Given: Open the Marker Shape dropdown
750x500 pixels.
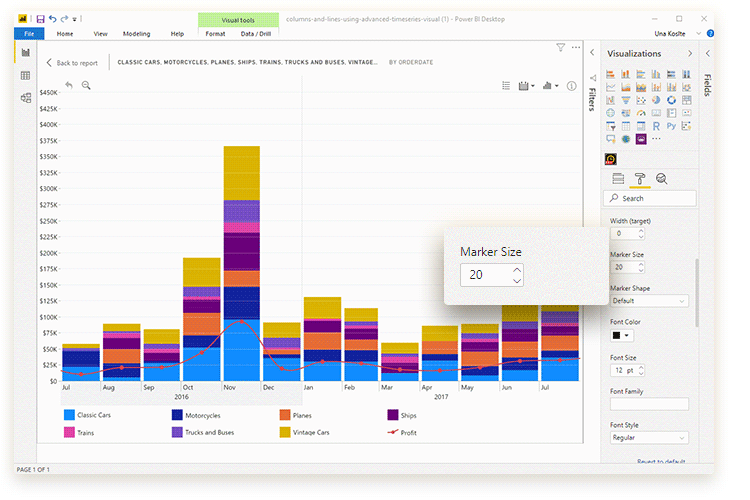Looking at the screenshot, I should tap(649, 301).
